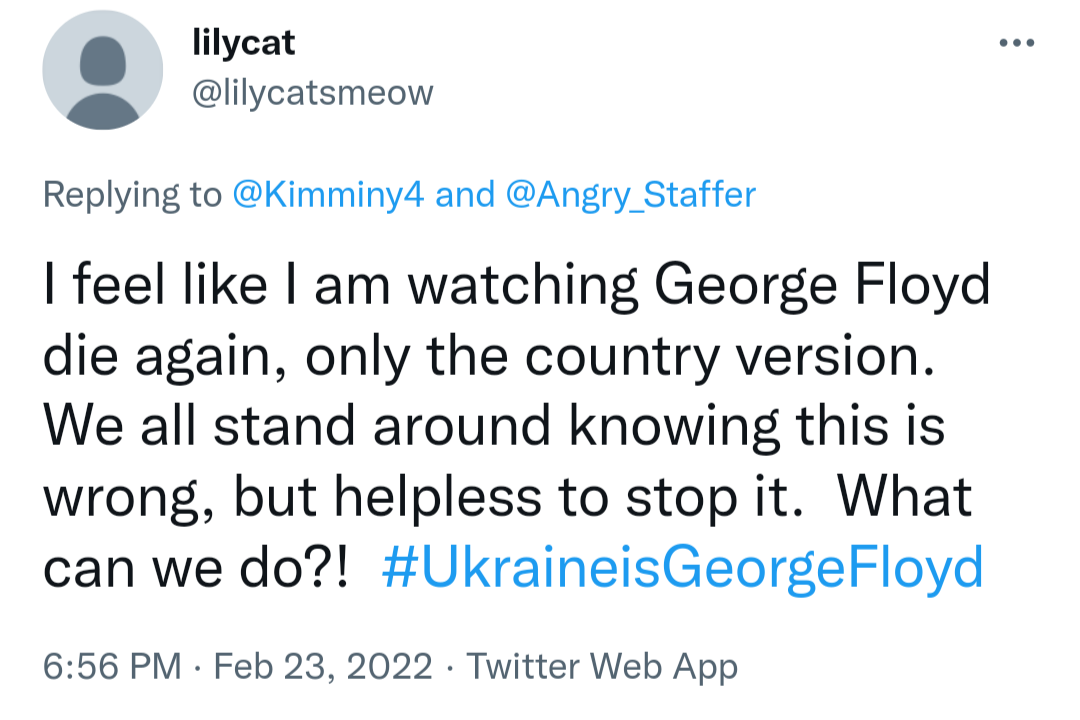Open the @Angry_Staffer profile link

(x=631, y=194)
